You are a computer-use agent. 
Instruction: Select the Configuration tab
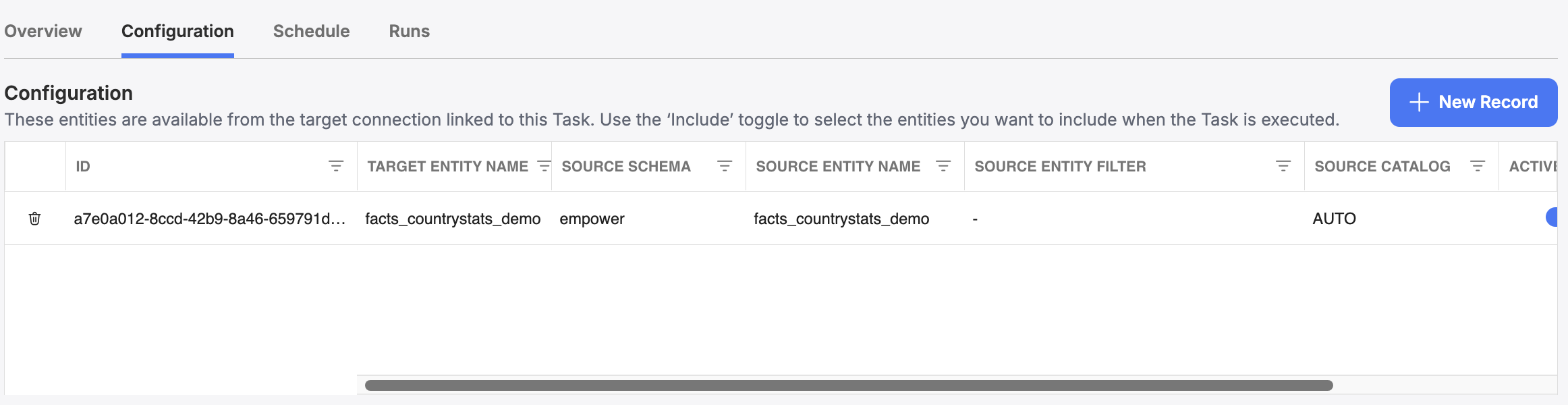(x=177, y=31)
